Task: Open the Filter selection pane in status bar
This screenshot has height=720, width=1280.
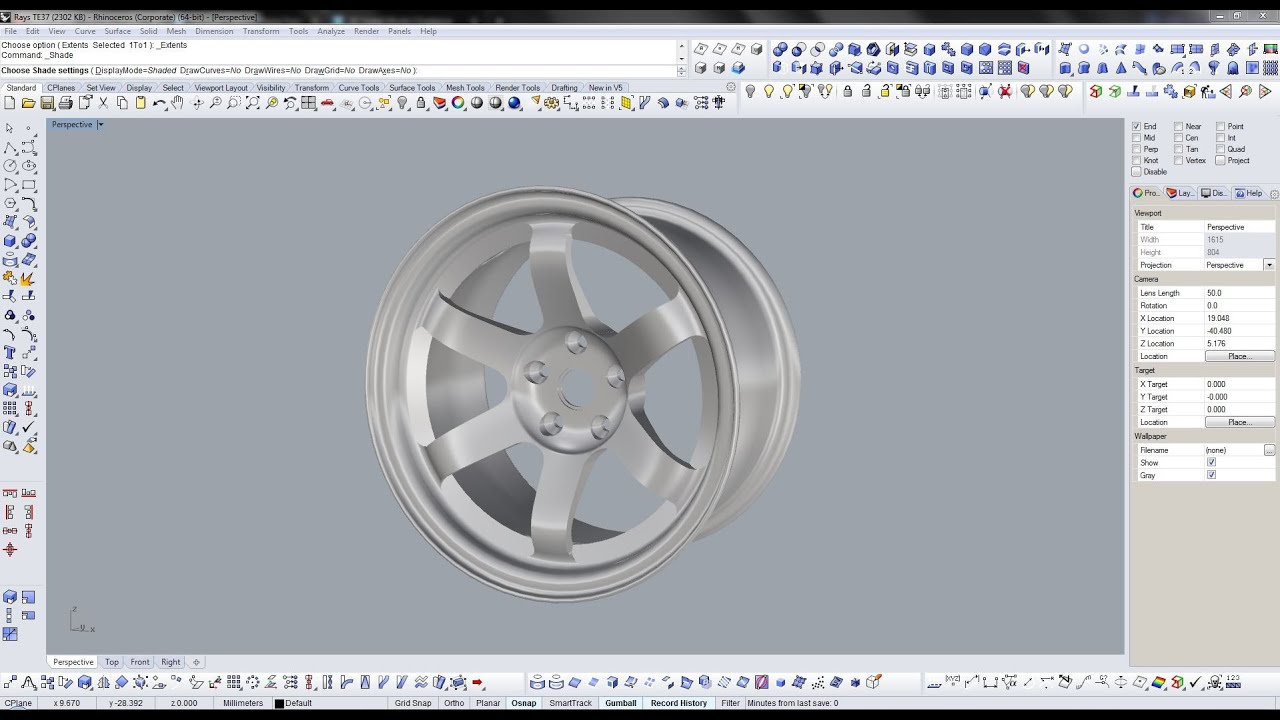Action: (x=730, y=703)
